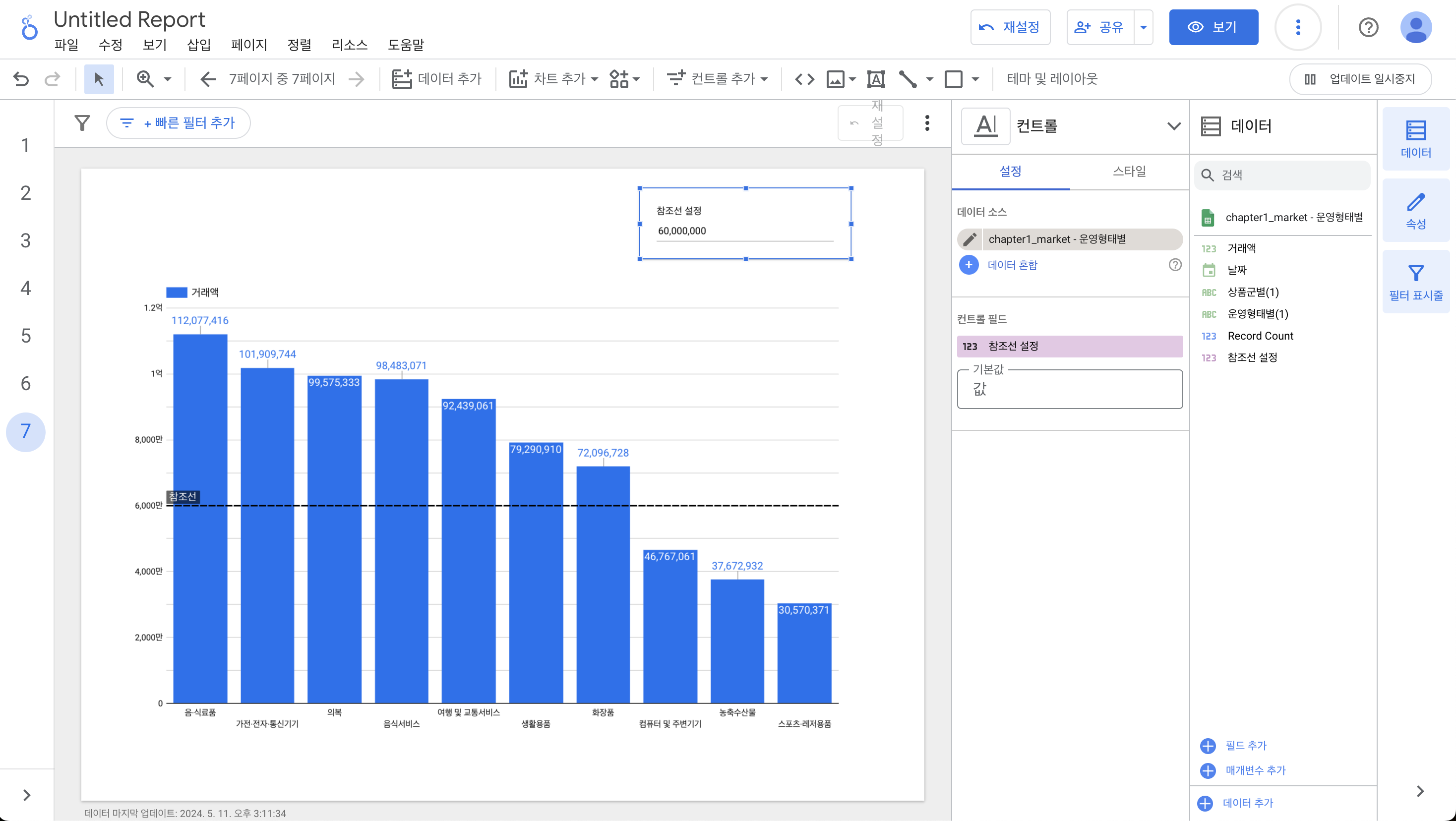Expand the 컨트롤 type chevron
This screenshot has width=1456, height=821.
pos(1173,125)
